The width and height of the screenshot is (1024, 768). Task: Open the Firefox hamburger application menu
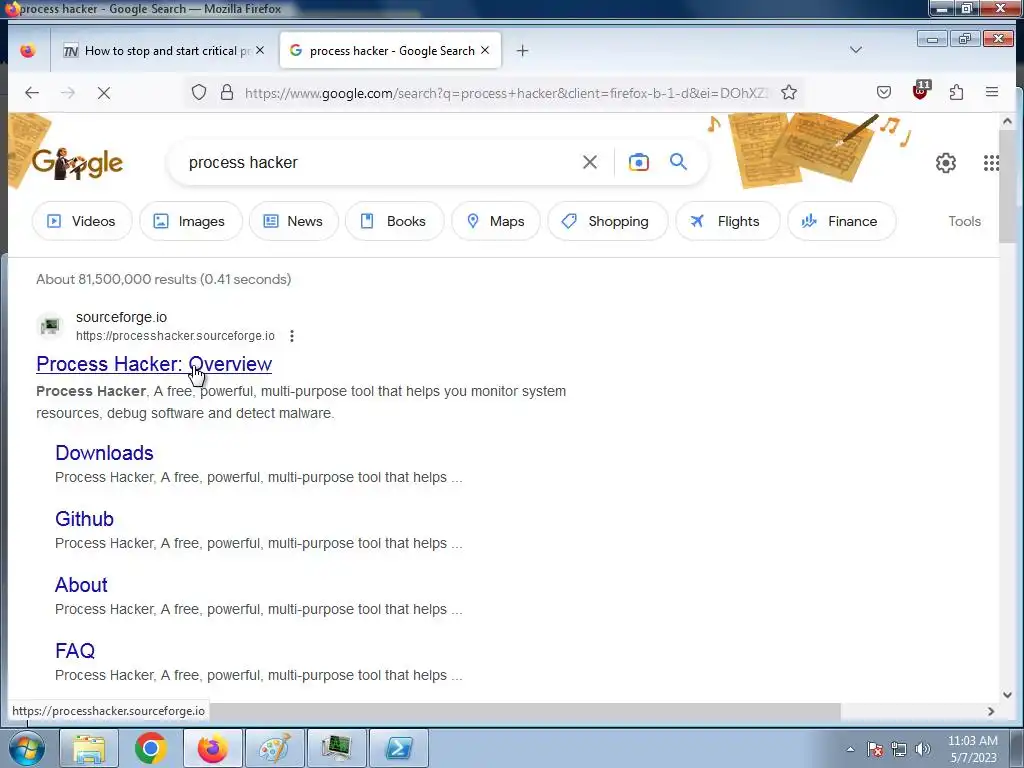pyautogui.click(x=991, y=93)
